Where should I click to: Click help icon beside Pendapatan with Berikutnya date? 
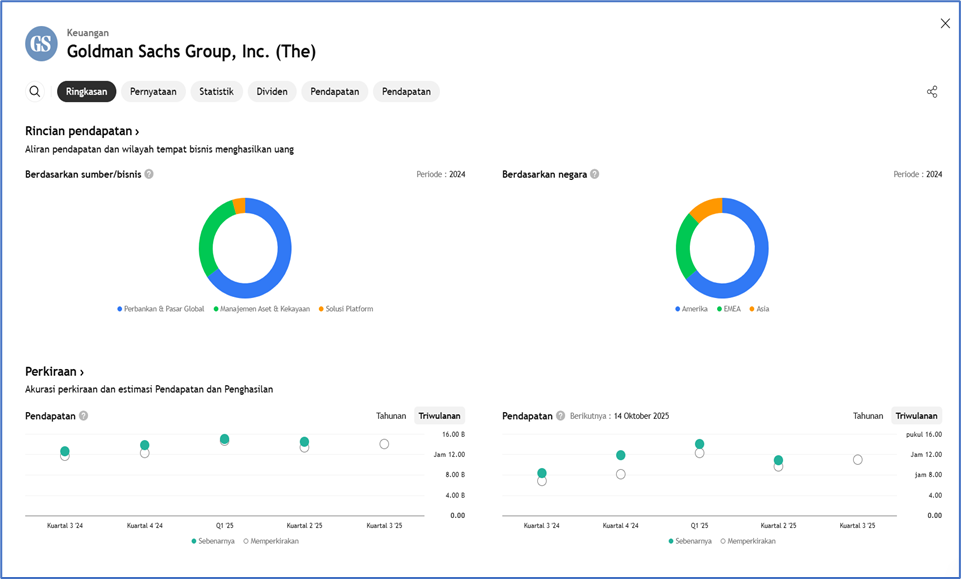(x=561, y=416)
